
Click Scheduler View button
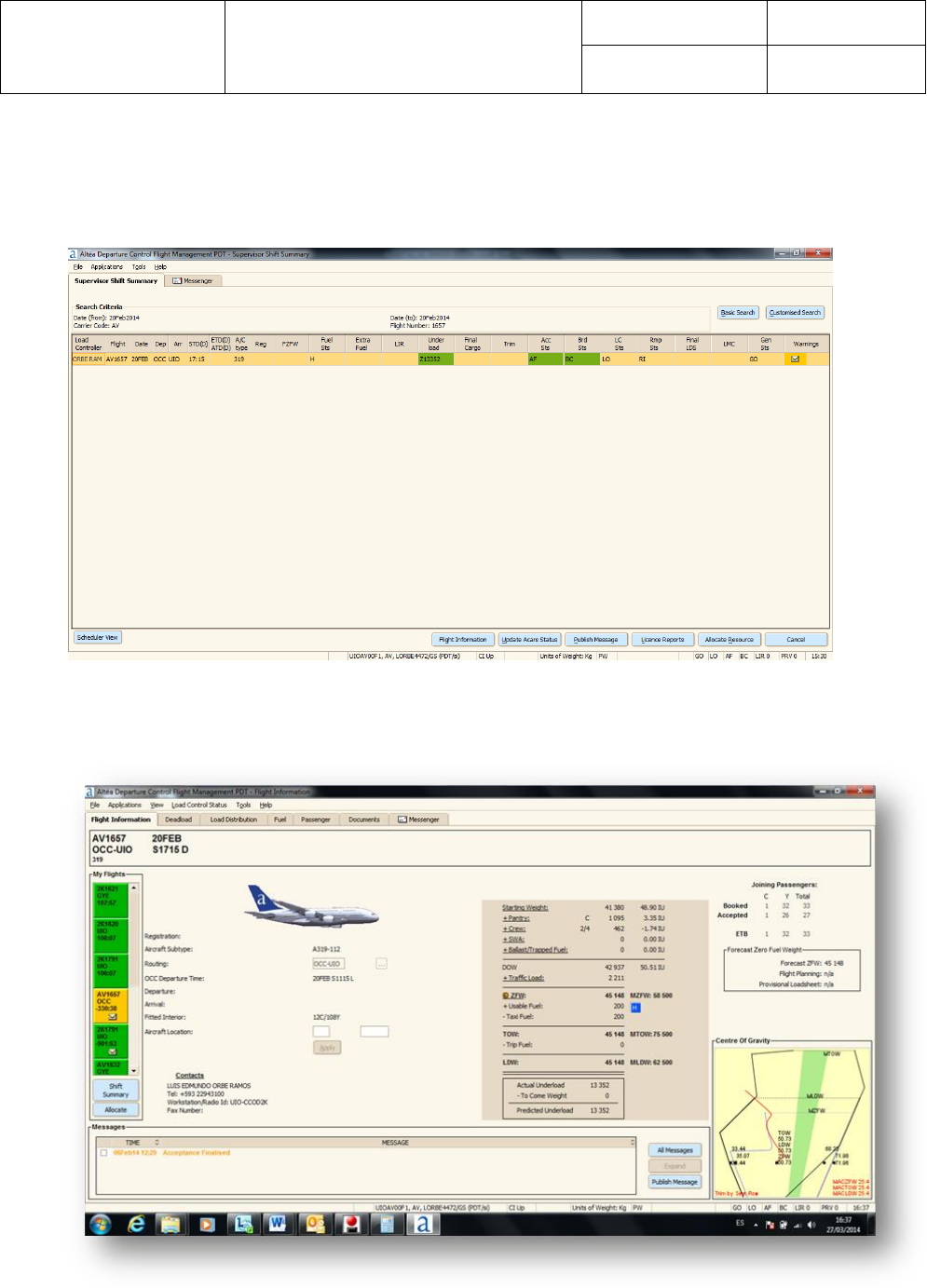point(98,638)
